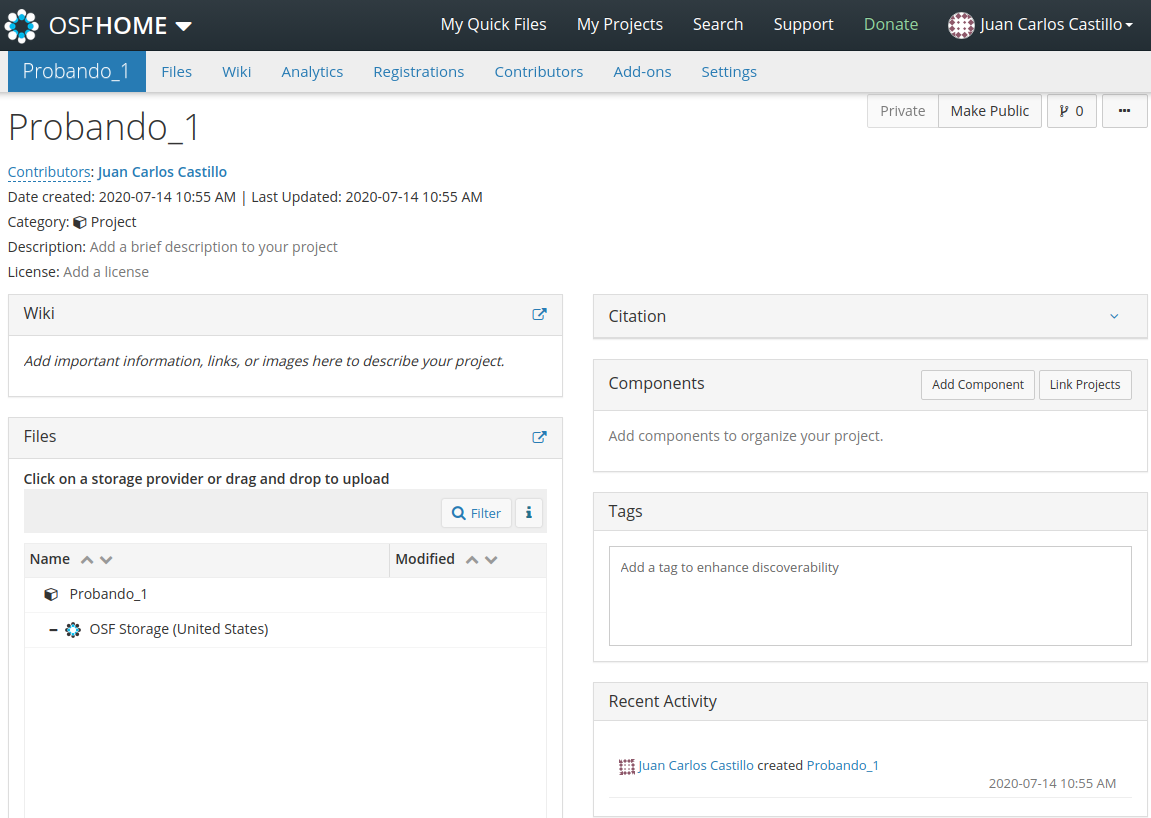Screen dimensions: 1151x818
Task: Click the Contributors label link
Action: point(49,172)
